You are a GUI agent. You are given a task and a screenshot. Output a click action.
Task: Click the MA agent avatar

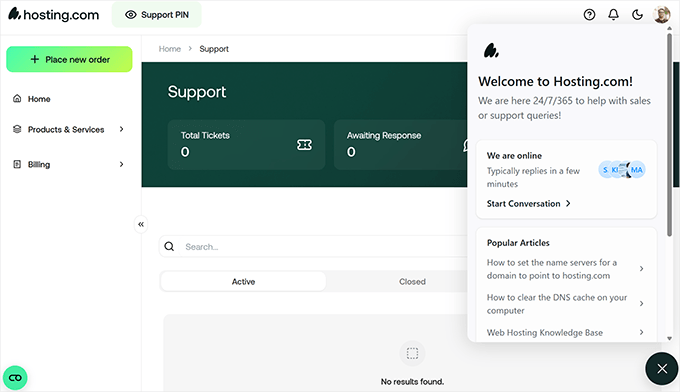(x=637, y=170)
